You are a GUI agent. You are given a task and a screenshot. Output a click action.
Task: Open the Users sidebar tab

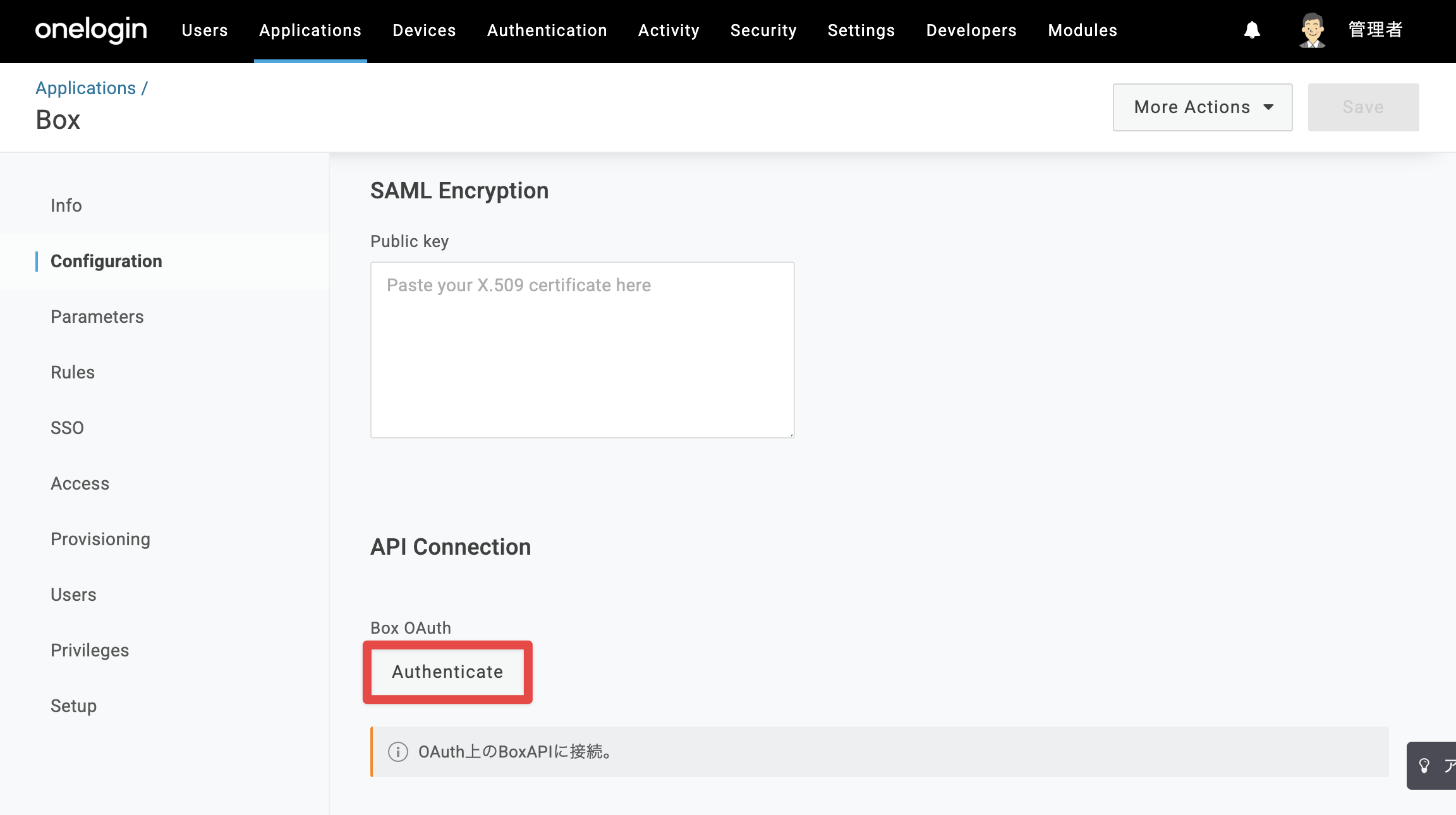[x=73, y=595]
